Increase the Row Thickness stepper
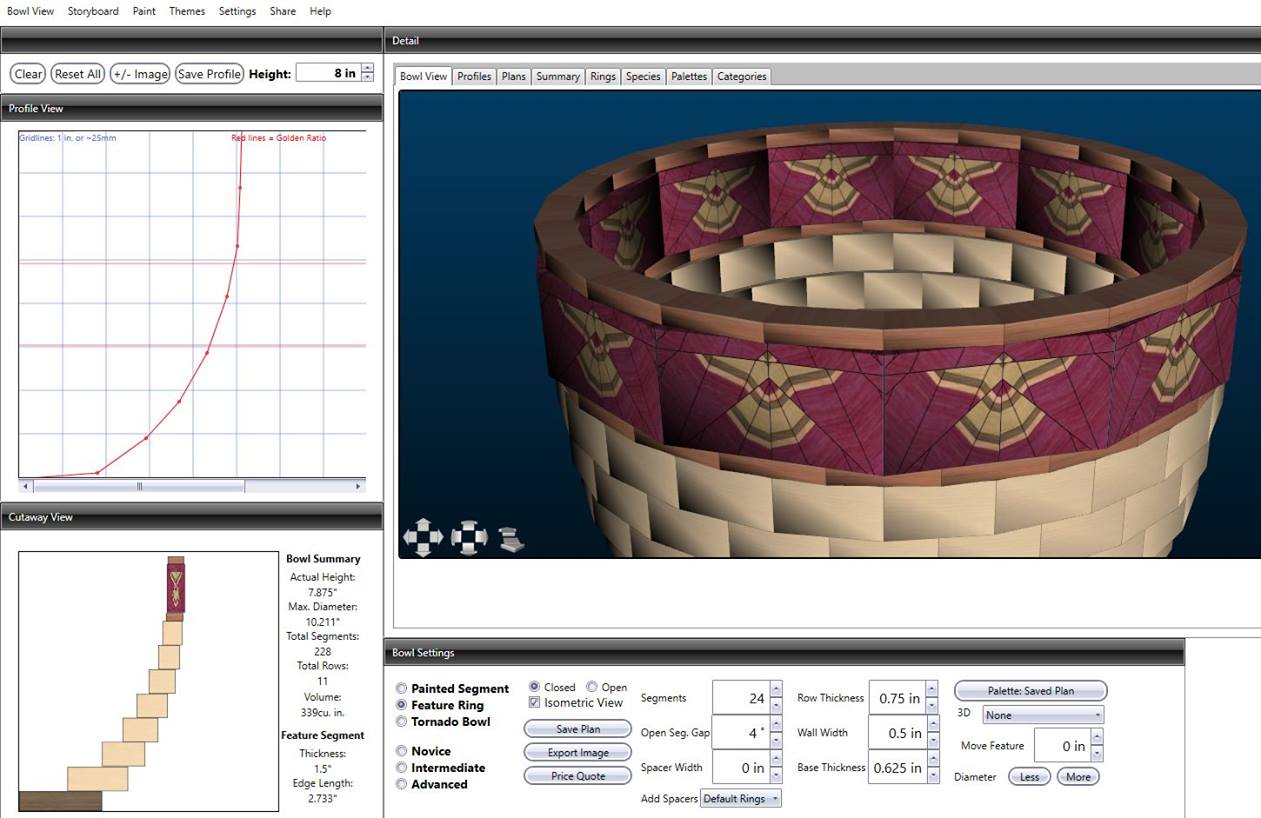The height and width of the screenshot is (818, 1261). [932, 689]
